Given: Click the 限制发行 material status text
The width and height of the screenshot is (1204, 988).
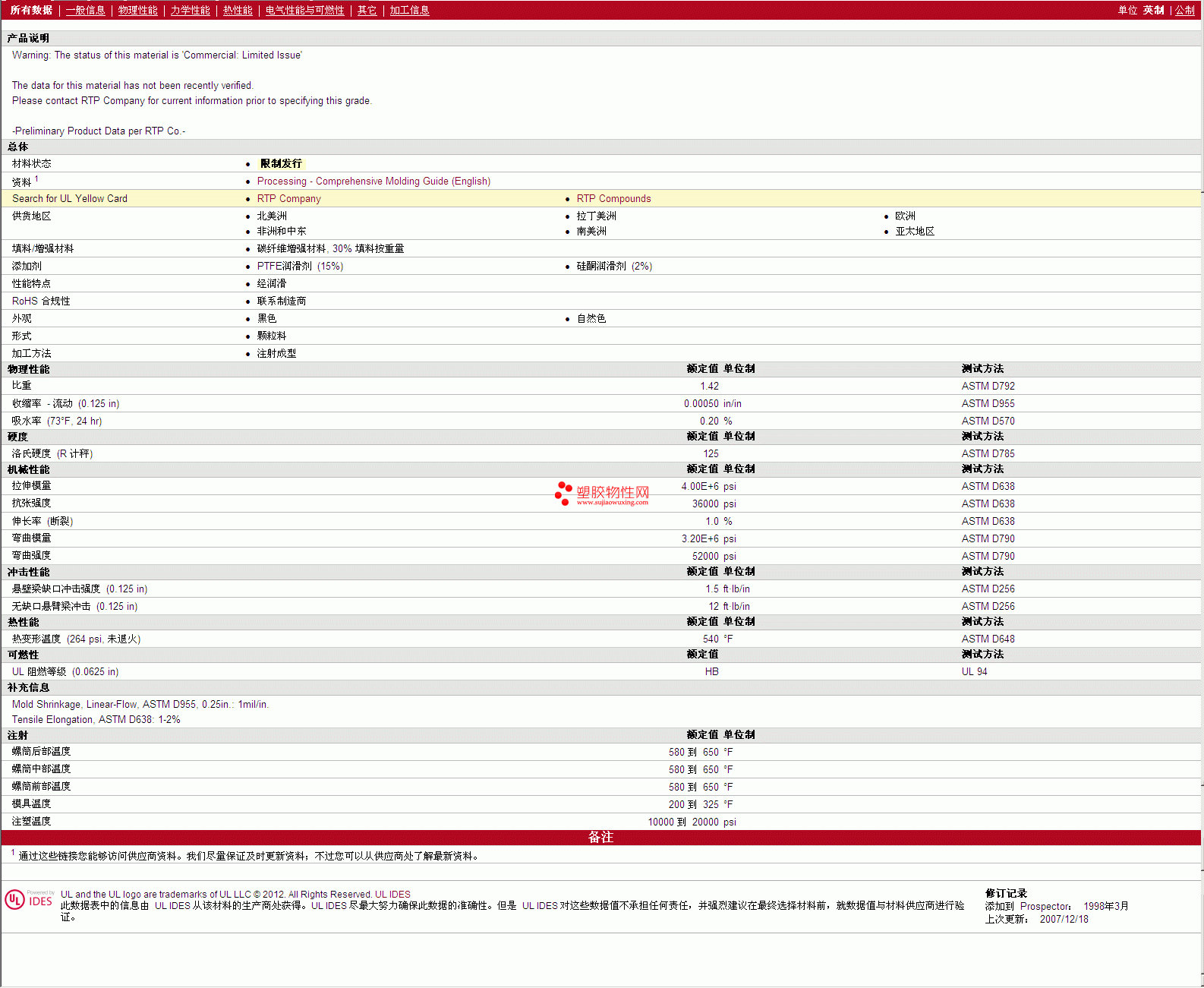Looking at the screenshot, I should (281, 164).
